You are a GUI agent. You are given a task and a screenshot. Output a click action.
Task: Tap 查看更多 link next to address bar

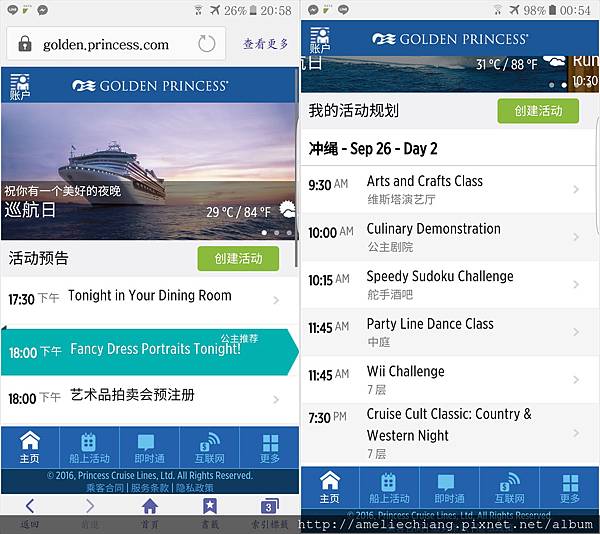266,44
